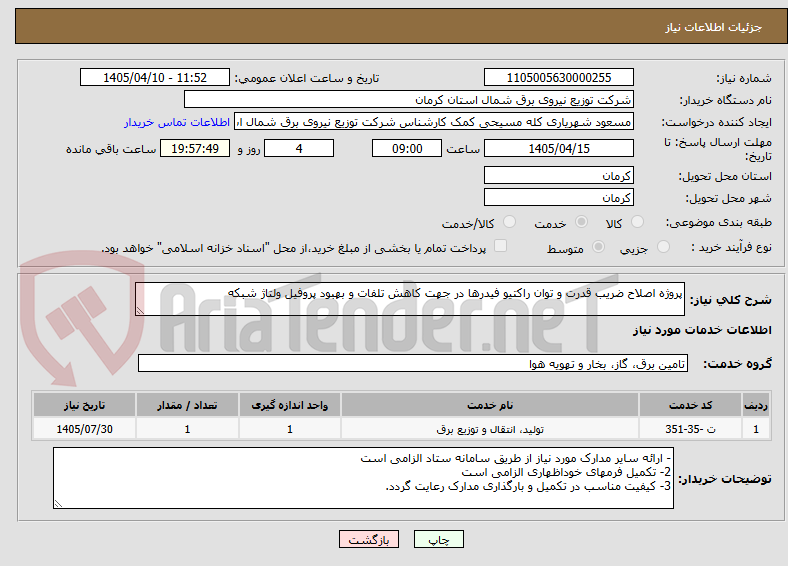The width and height of the screenshot is (788, 566).
Task: Click the تعداد / مقدار column header
Action: pos(187,405)
